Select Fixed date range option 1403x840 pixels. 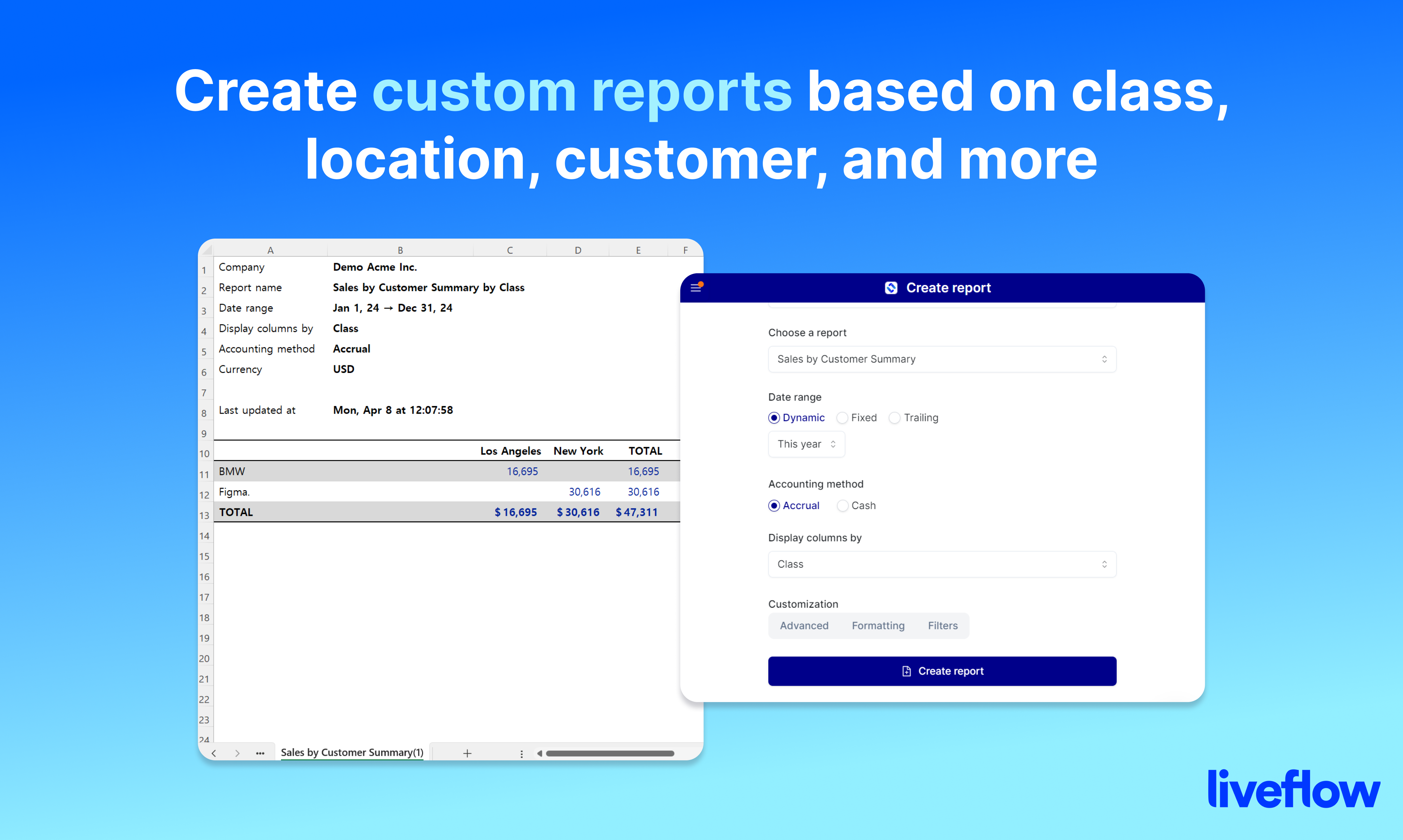pyautogui.click(x=857, y=418)
